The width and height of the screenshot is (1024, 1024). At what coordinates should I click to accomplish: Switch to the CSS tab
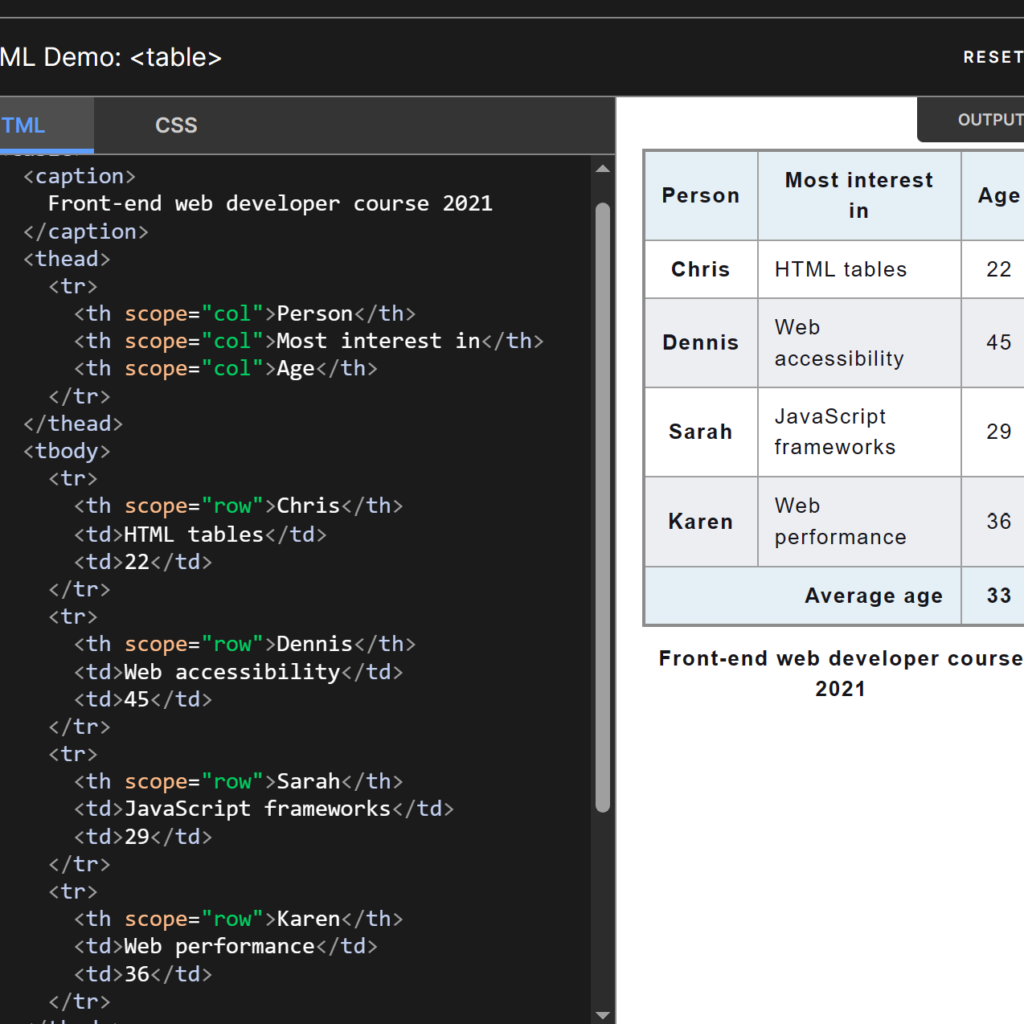[x=176, y=125]
